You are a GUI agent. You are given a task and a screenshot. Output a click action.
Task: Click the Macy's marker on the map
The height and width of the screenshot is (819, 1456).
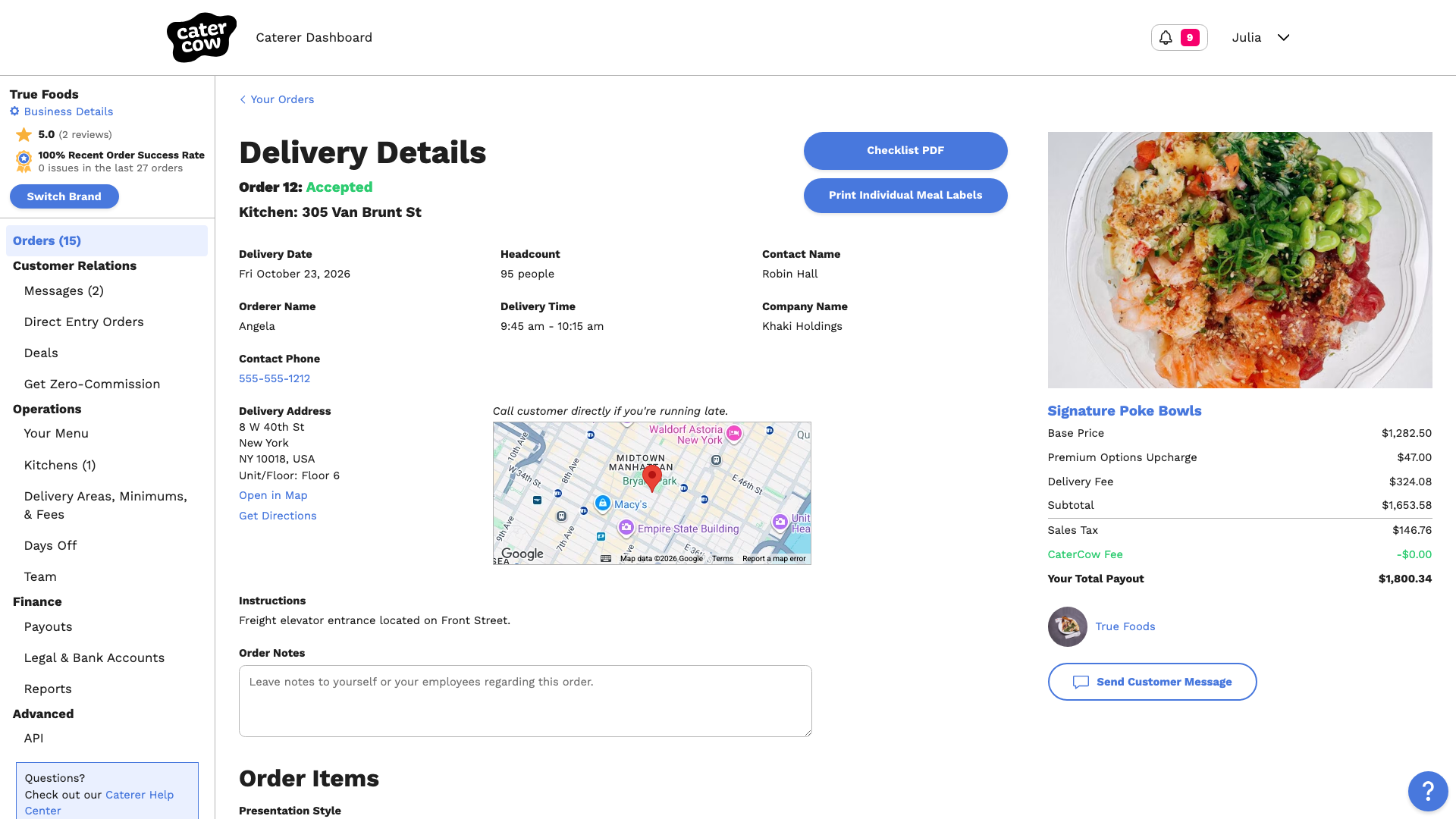(602, 503)
